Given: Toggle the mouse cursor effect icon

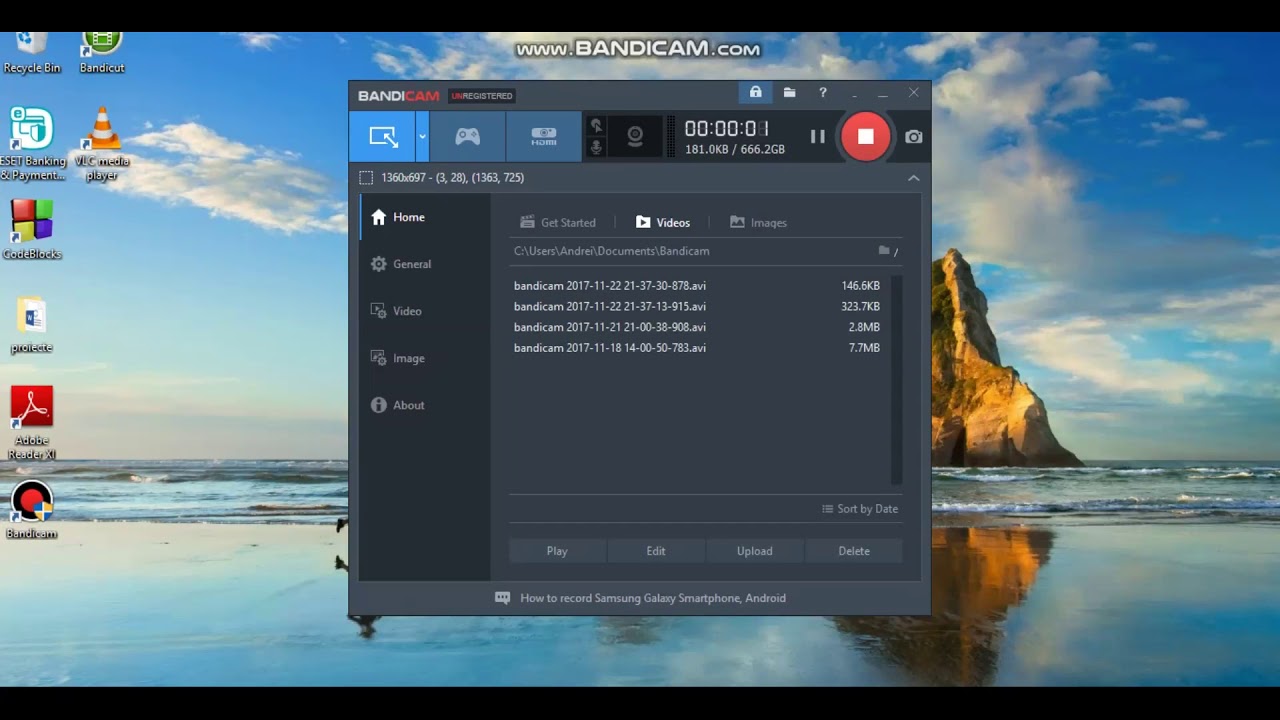Looking at the screenshot, I should [596, 125].
